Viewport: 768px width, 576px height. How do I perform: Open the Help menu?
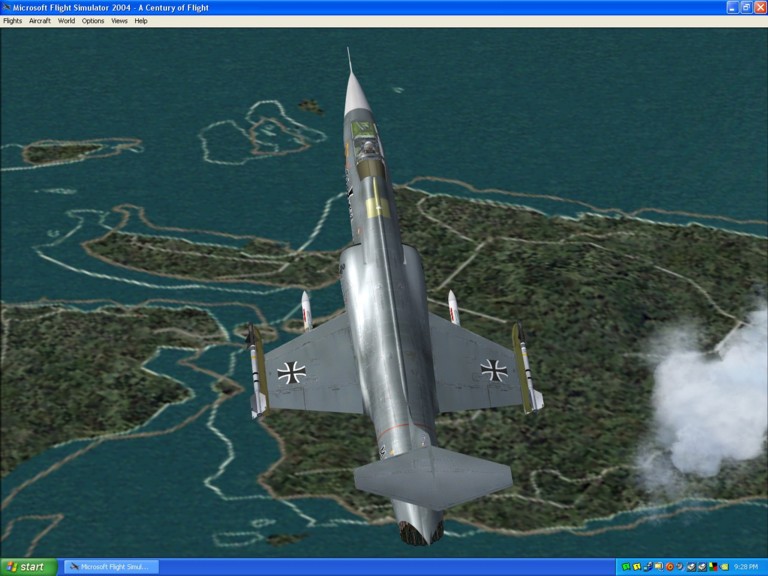click(141, 20)
